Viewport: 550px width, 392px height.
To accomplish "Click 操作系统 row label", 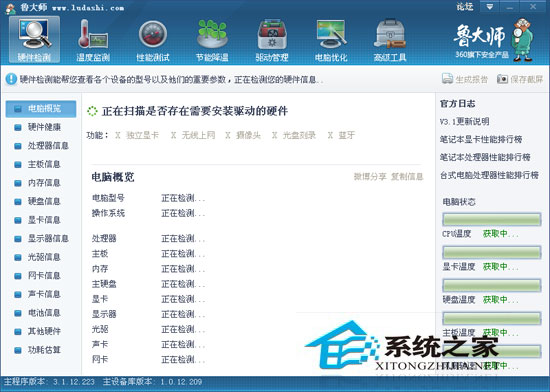I will pyautogui.click(x=108, y=213).
